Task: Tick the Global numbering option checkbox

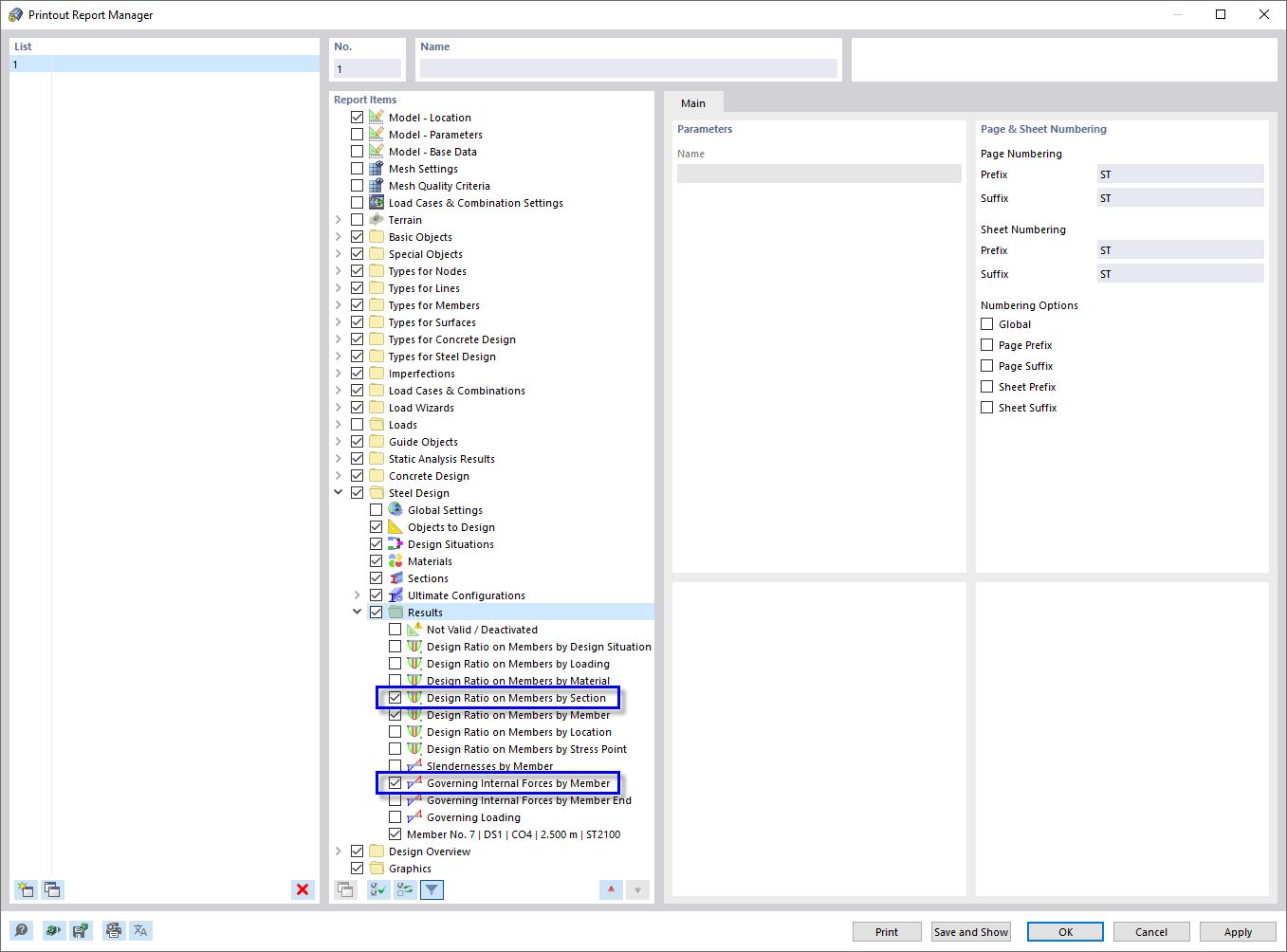Action: click(x=987, y=324)
